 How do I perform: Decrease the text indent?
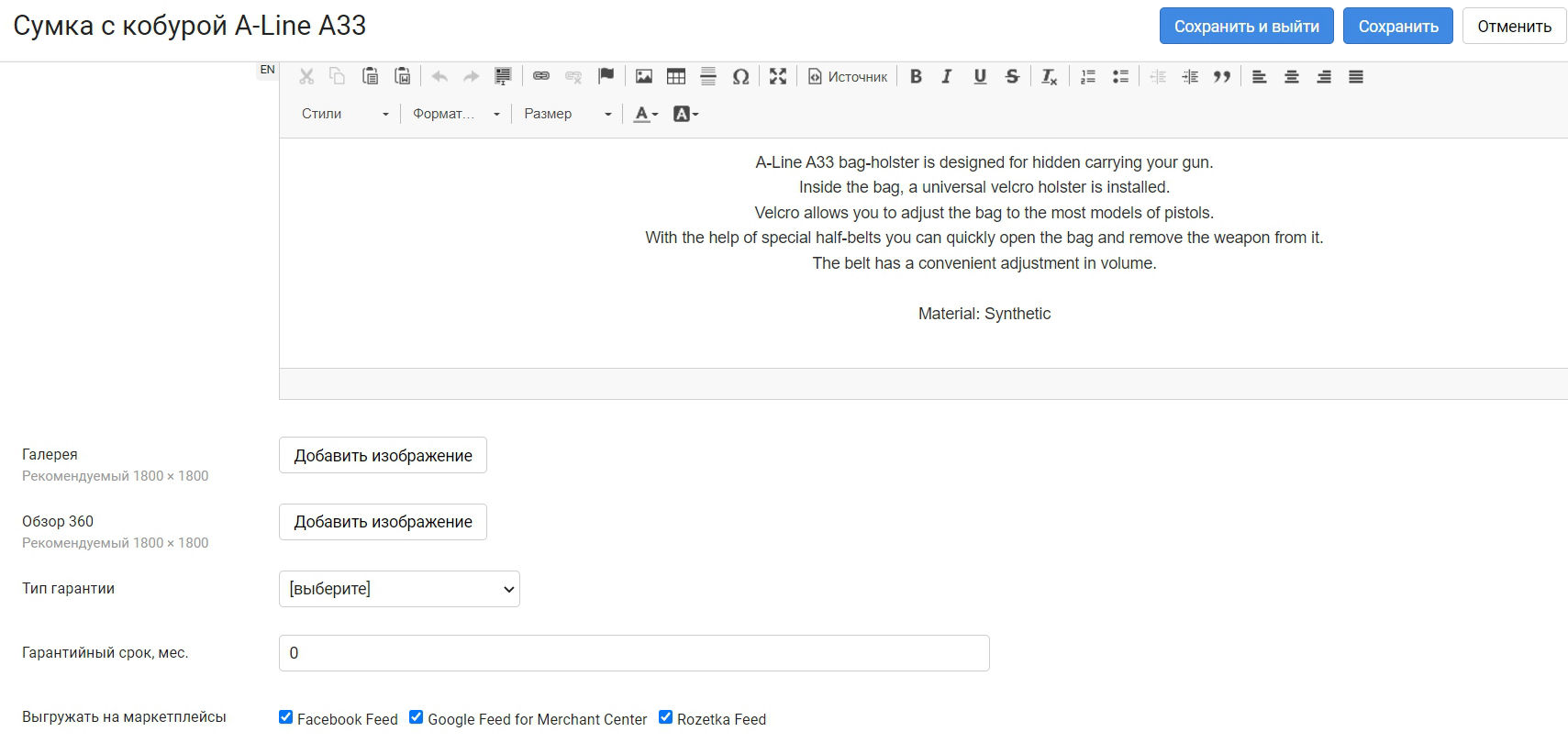click(x=1158, y=77)
